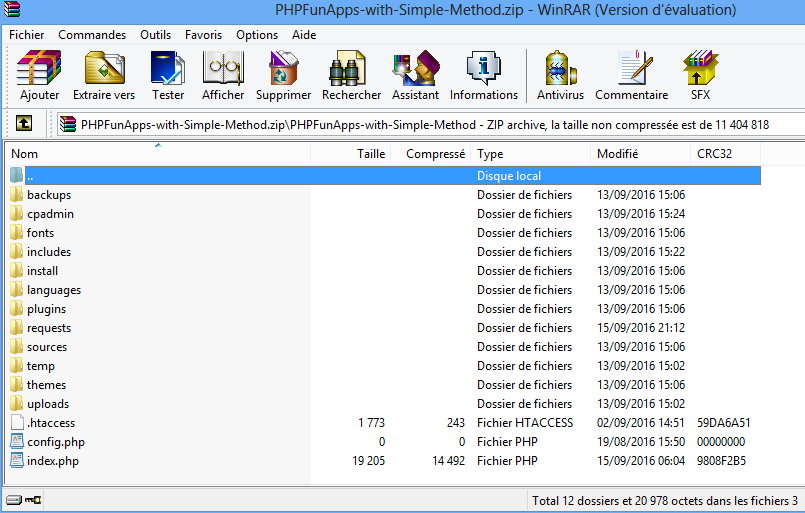805x513 pixels.
Task: Select the parent directory '..' icon
Action: [17, 176]
